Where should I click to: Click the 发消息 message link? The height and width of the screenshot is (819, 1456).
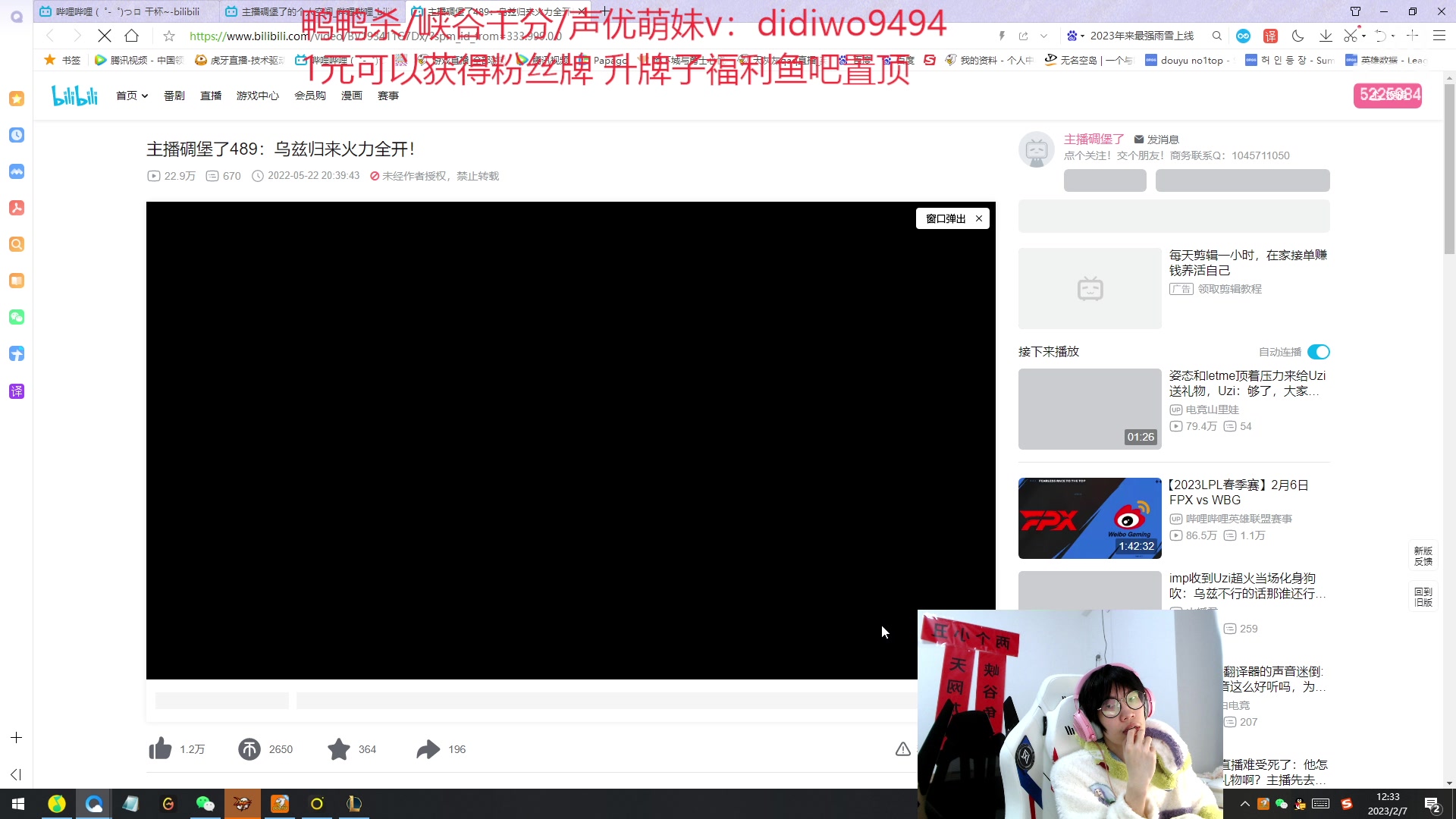(x=1162, y=140)
